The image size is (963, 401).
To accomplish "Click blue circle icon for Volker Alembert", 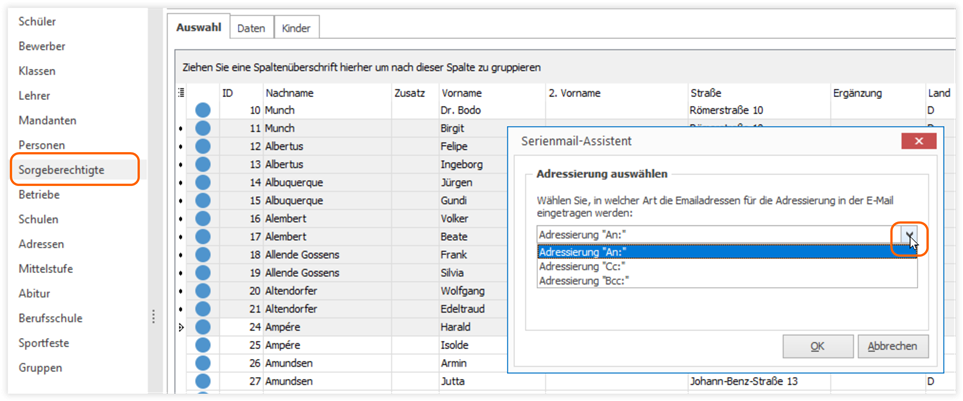I will coord(203,219).
